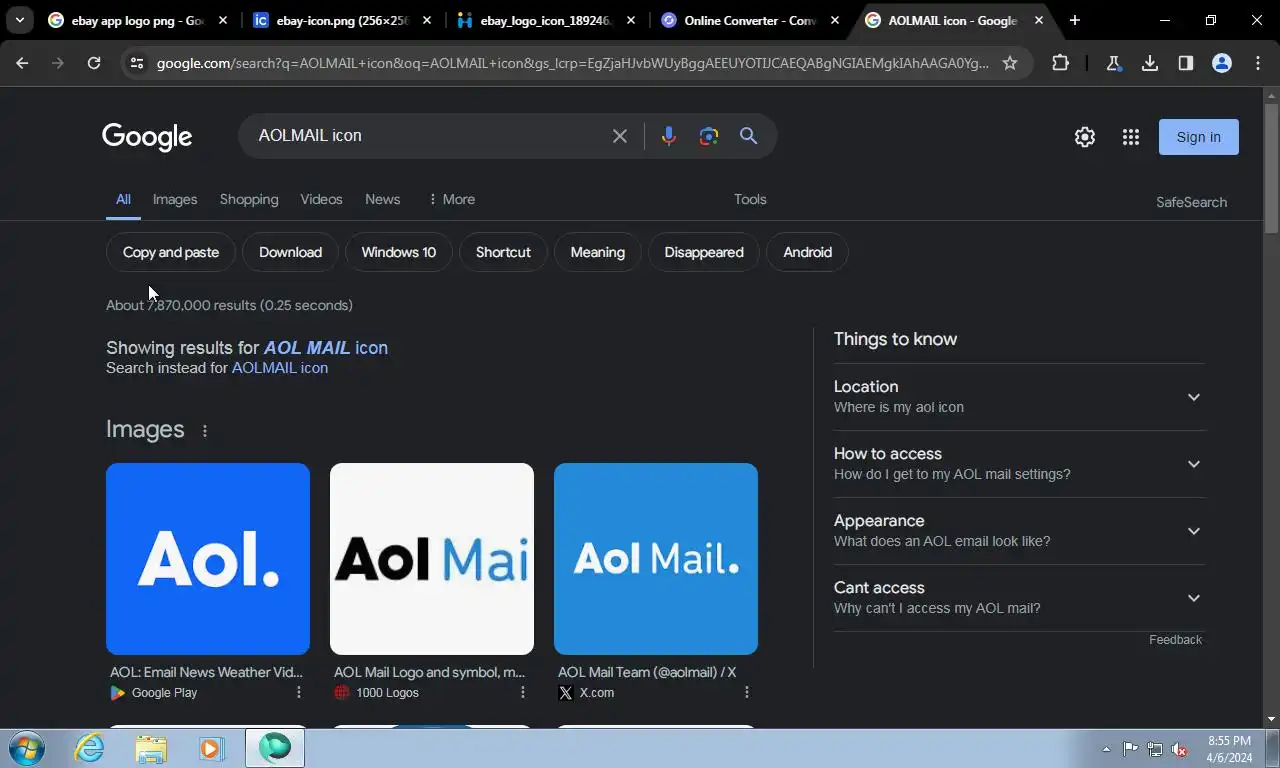Open Chrome Labs flask icon
The height and width of the screenshot is (768, 1280).
[x=1113, y=63]
